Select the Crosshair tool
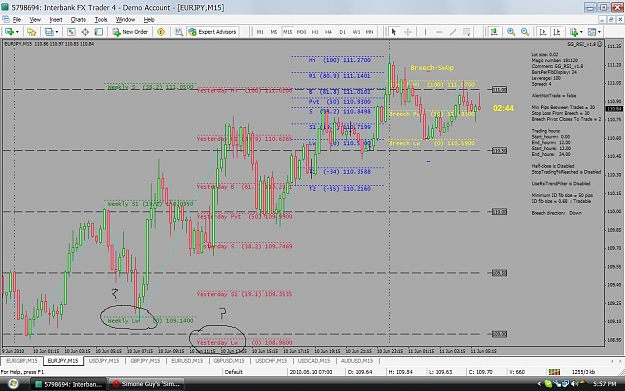The image size is (625, 391). [x=408, y=32]
